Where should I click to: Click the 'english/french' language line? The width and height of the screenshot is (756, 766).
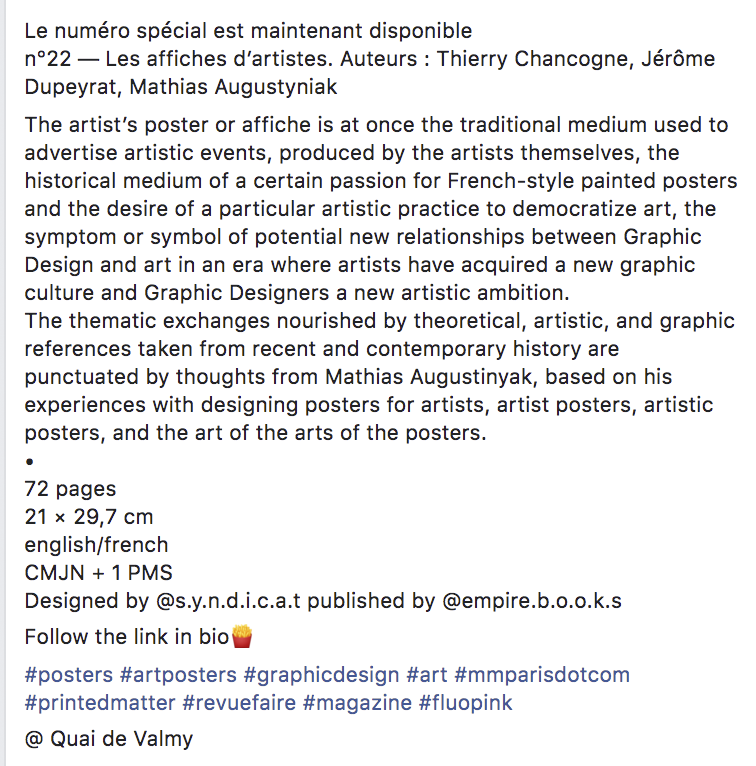[x=96, y=545]
